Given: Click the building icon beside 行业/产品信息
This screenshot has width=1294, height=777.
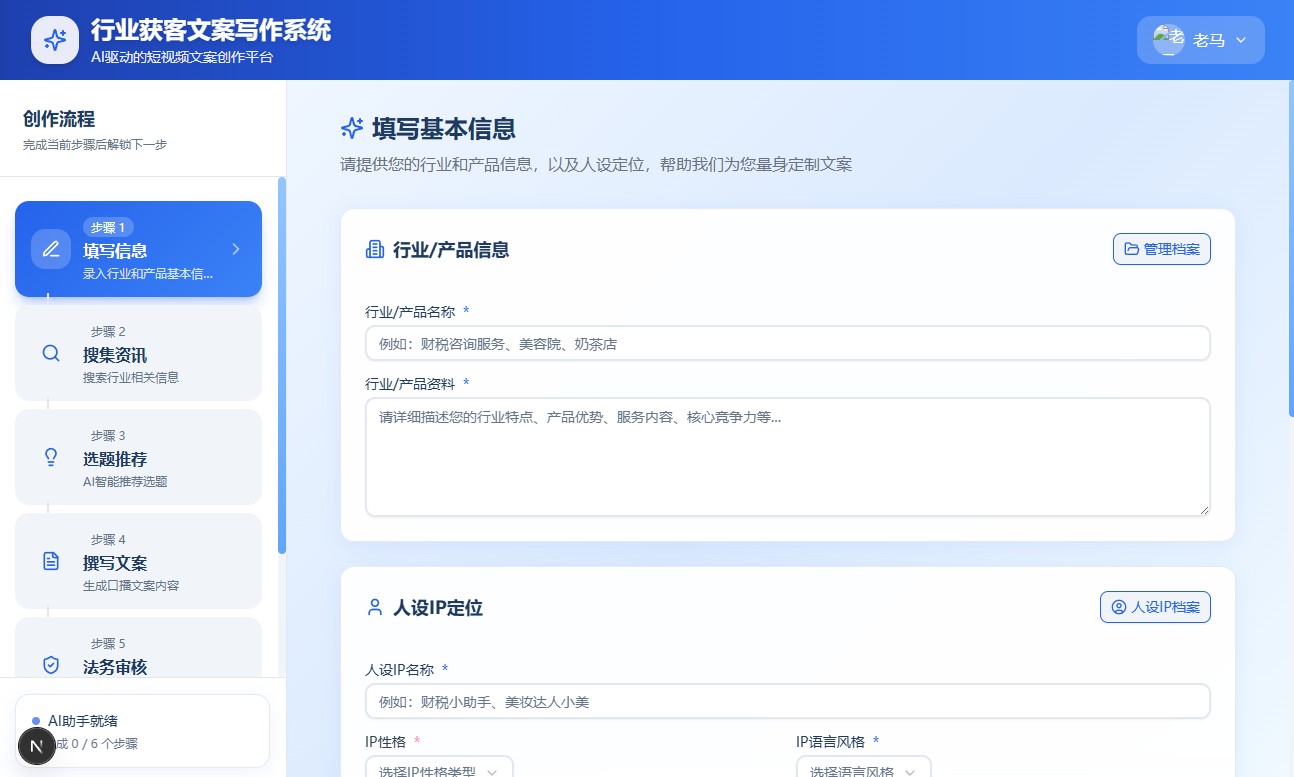Looking at the screenshot, I should coord(375,249).
